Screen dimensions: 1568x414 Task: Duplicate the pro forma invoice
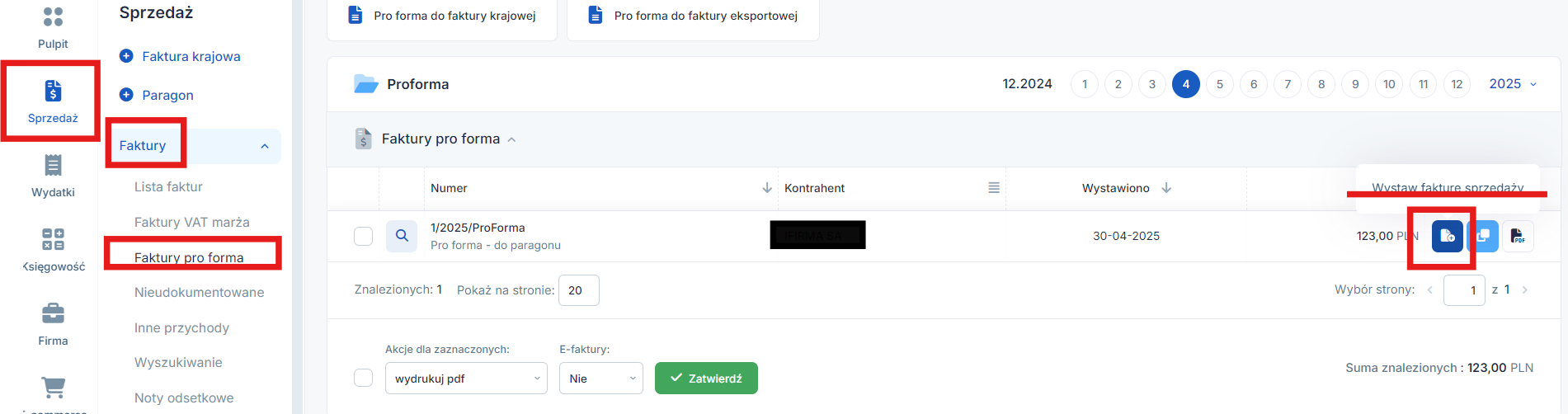pyautogui.click(x=1483, y=236)
